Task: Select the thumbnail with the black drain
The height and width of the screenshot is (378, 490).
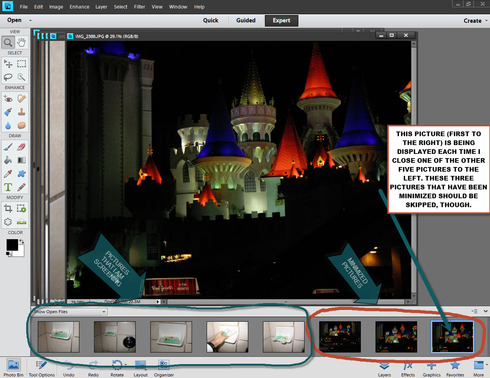Action: (115, 337)
